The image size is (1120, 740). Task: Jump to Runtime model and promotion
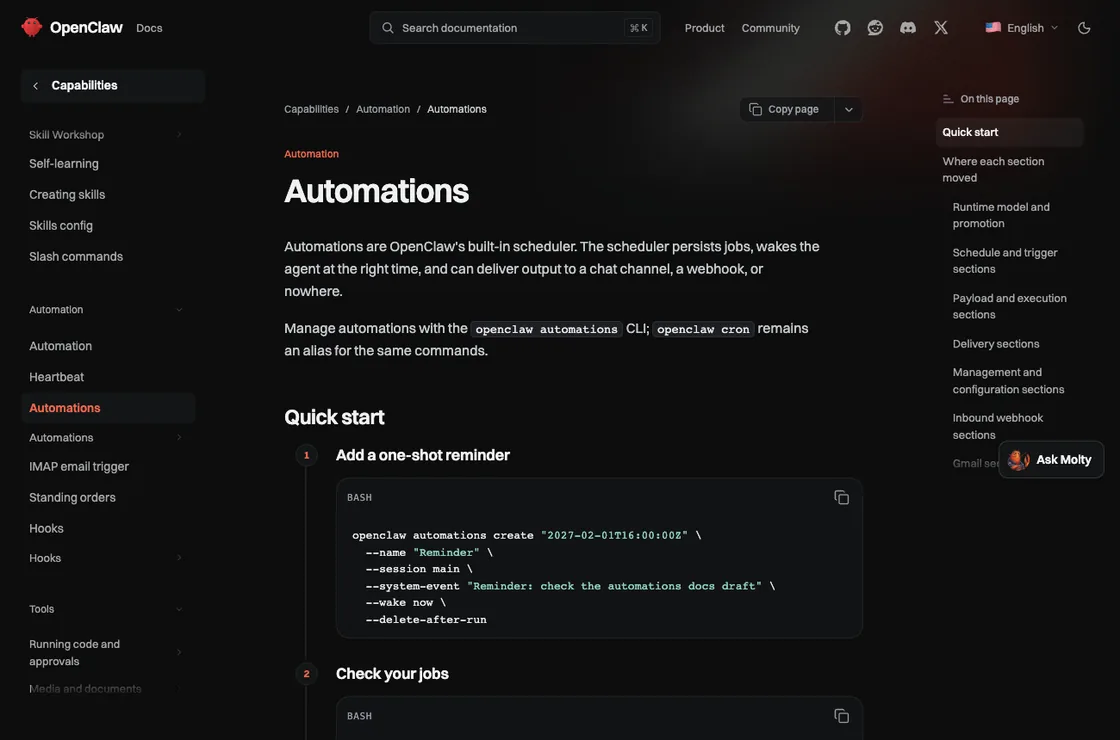(x=1001, y=215)
